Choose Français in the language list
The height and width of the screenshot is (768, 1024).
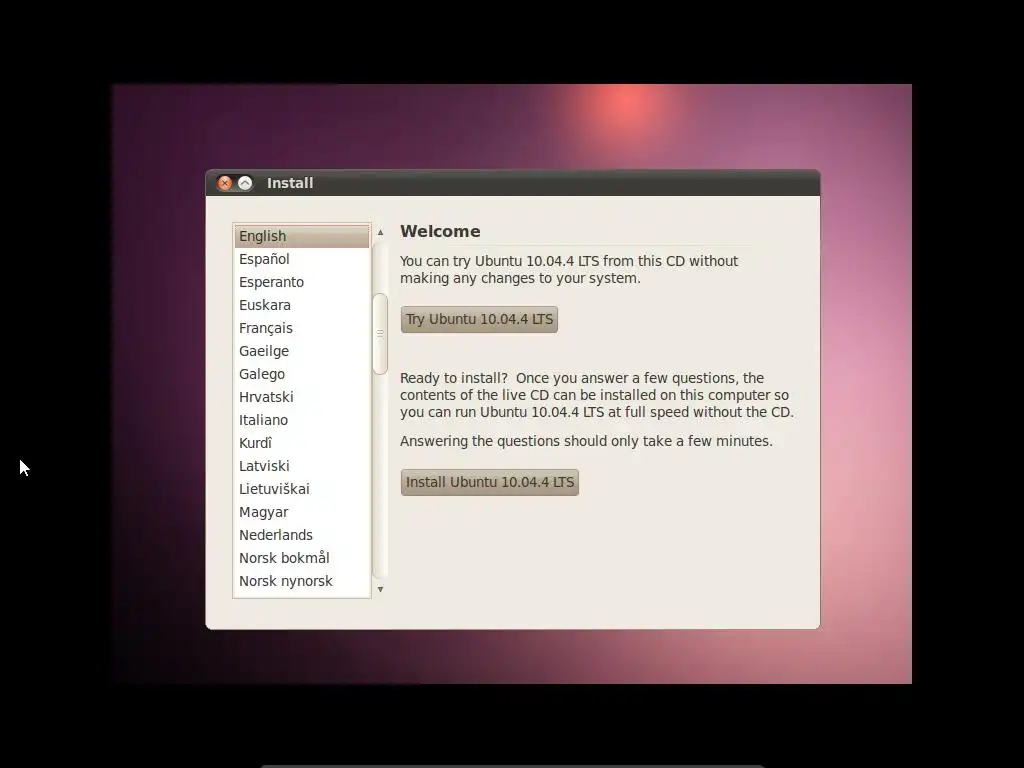coord(302,328)
